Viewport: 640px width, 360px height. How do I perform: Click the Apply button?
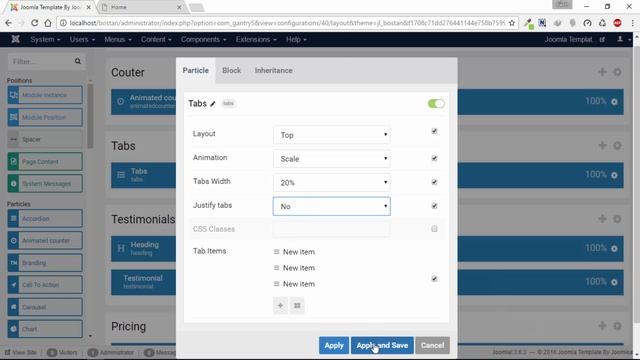click(x=334, y=345)
